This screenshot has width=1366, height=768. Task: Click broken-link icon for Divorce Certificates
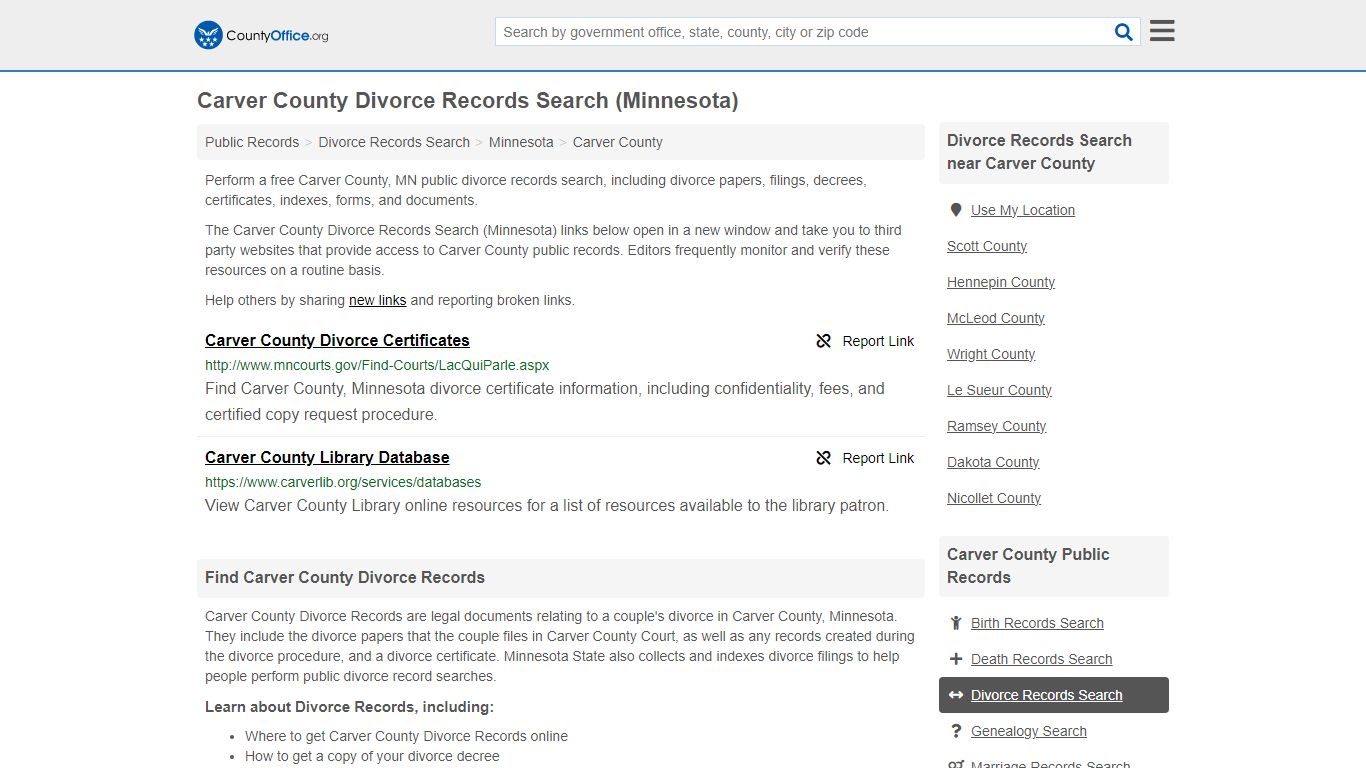823,341
